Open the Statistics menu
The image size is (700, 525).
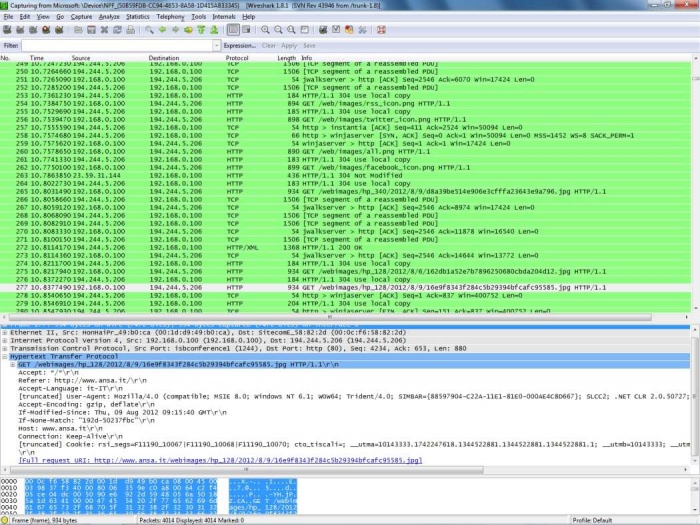138,17
